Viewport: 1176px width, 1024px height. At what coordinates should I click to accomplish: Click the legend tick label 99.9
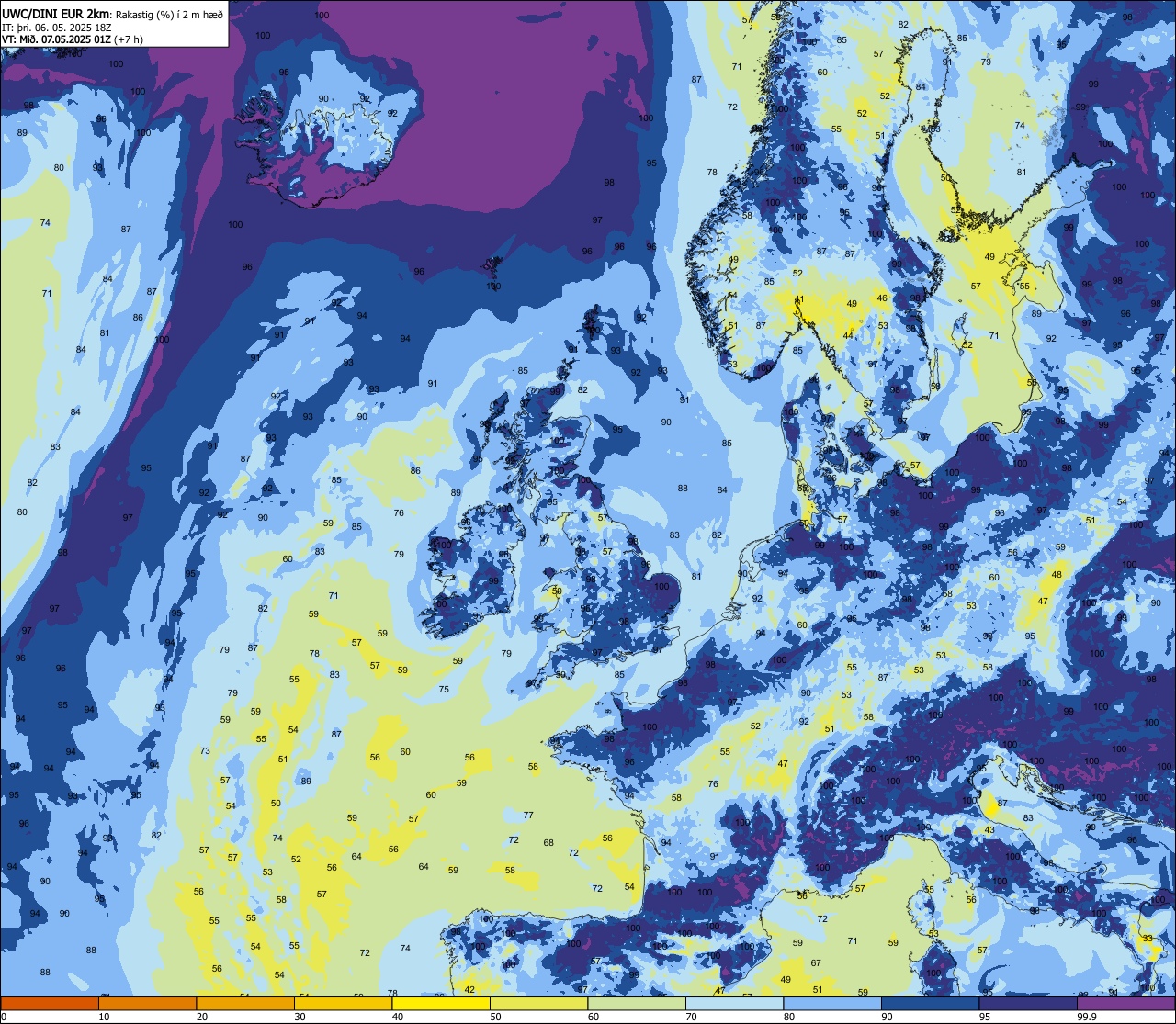click(x=1087, y=1017)
